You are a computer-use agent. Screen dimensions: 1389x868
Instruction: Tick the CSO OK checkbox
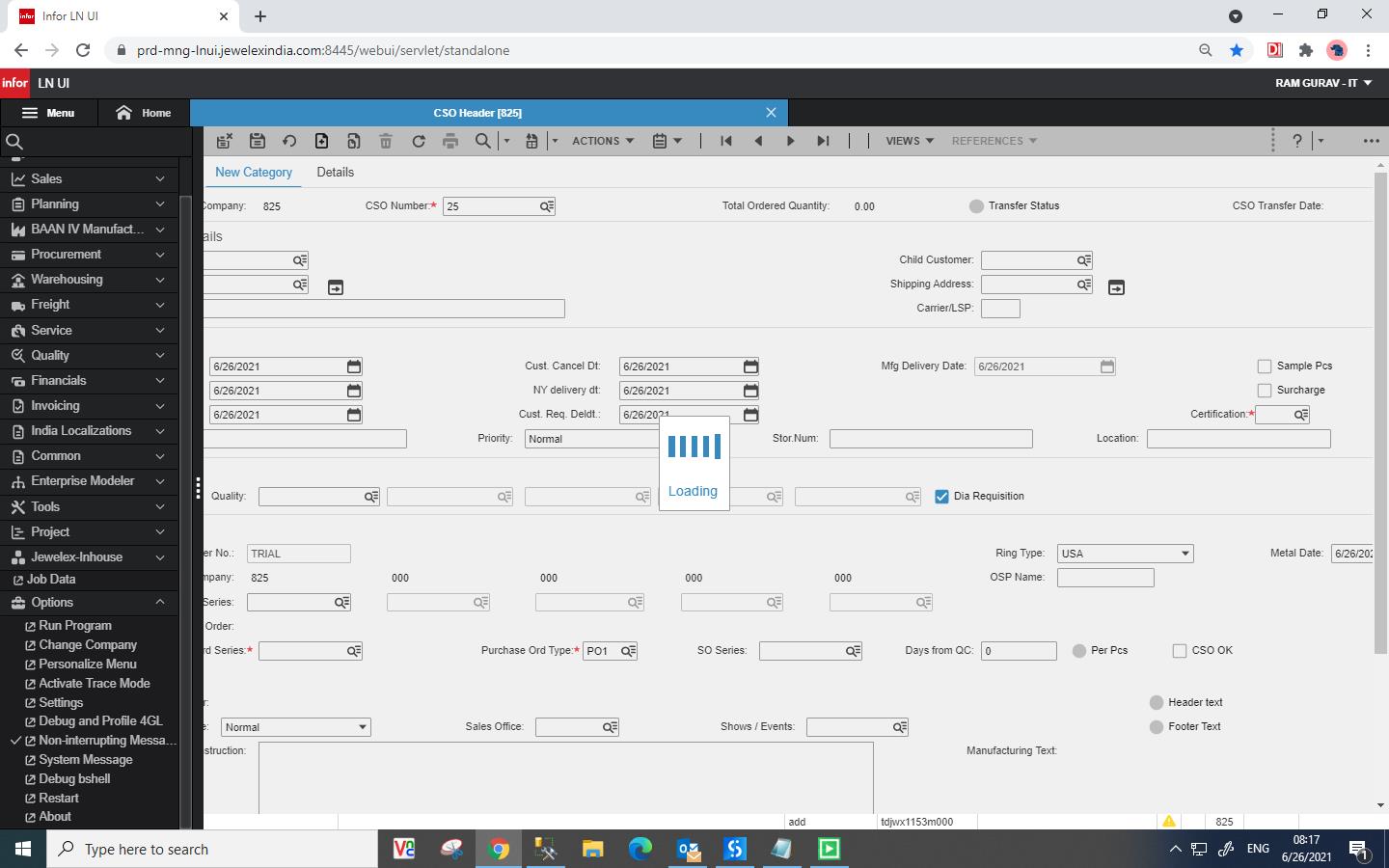(x=1180, y=651)
